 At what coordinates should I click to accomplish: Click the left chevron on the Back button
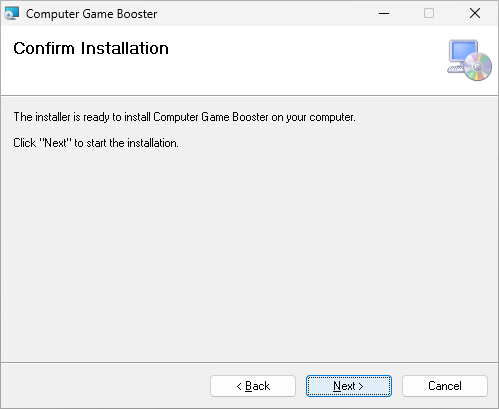click(x=239, y=386)
